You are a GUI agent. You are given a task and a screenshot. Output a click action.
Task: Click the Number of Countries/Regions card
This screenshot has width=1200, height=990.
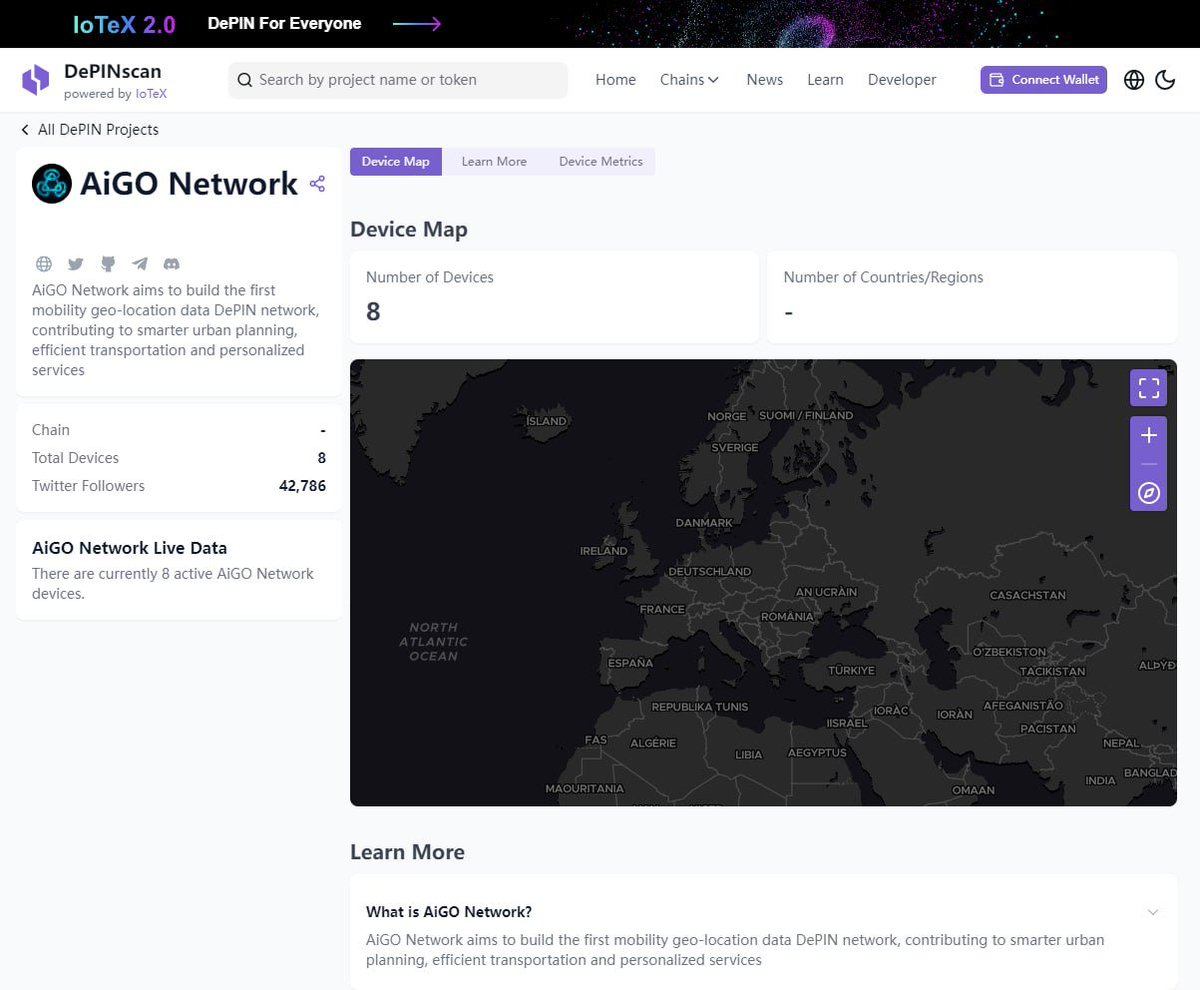(x=972, y=297)
